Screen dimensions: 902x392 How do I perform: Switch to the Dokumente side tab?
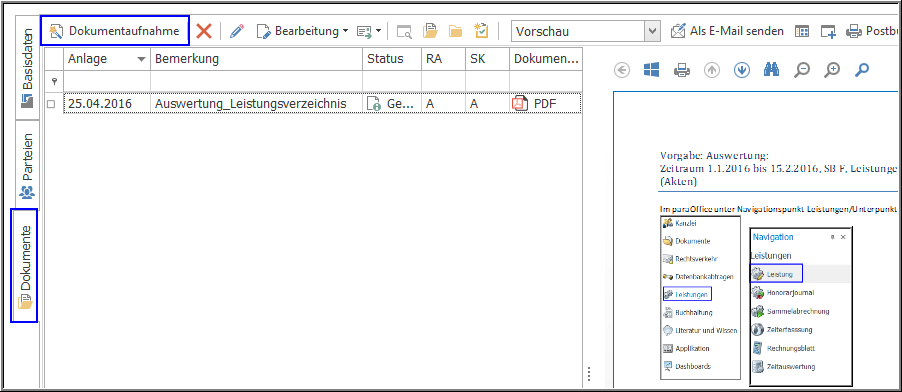pos(24,265)
